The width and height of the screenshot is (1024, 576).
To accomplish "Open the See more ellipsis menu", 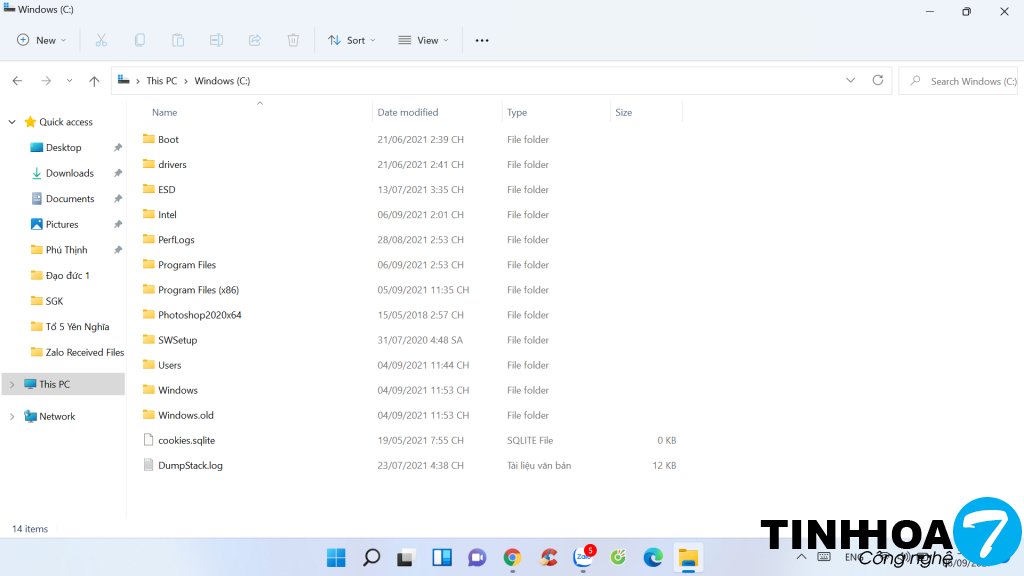I will point(482,40).
